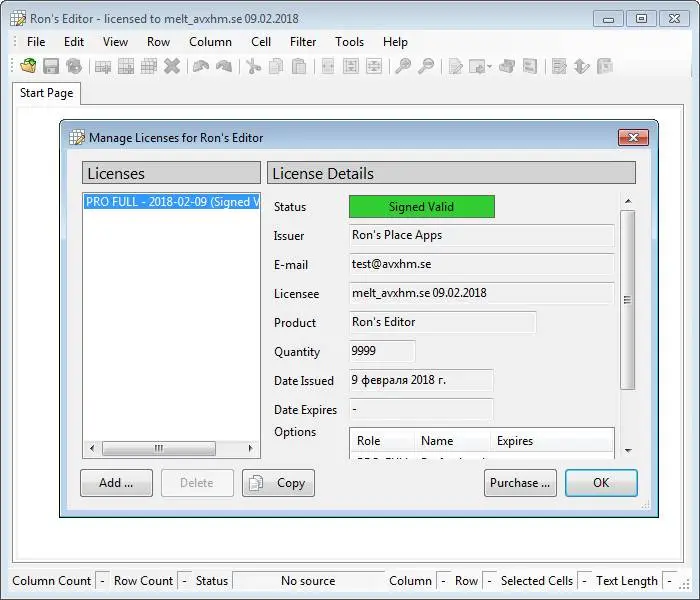Click the Product field Ron's Editor
The height and width of the screenshot is (600, 700).
coord(442,322)
